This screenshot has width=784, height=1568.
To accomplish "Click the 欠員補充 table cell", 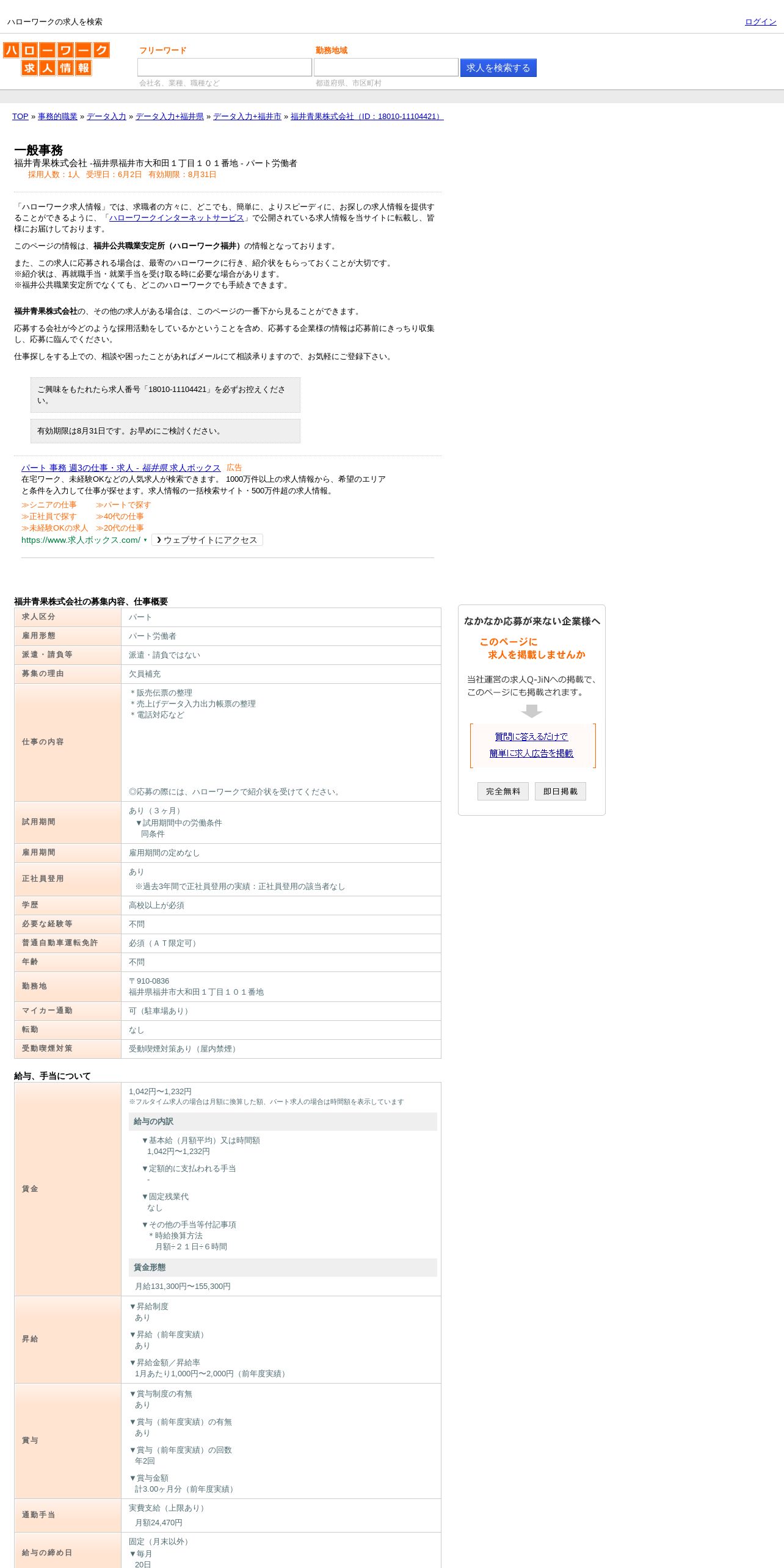I will click(x=281, y=674).
